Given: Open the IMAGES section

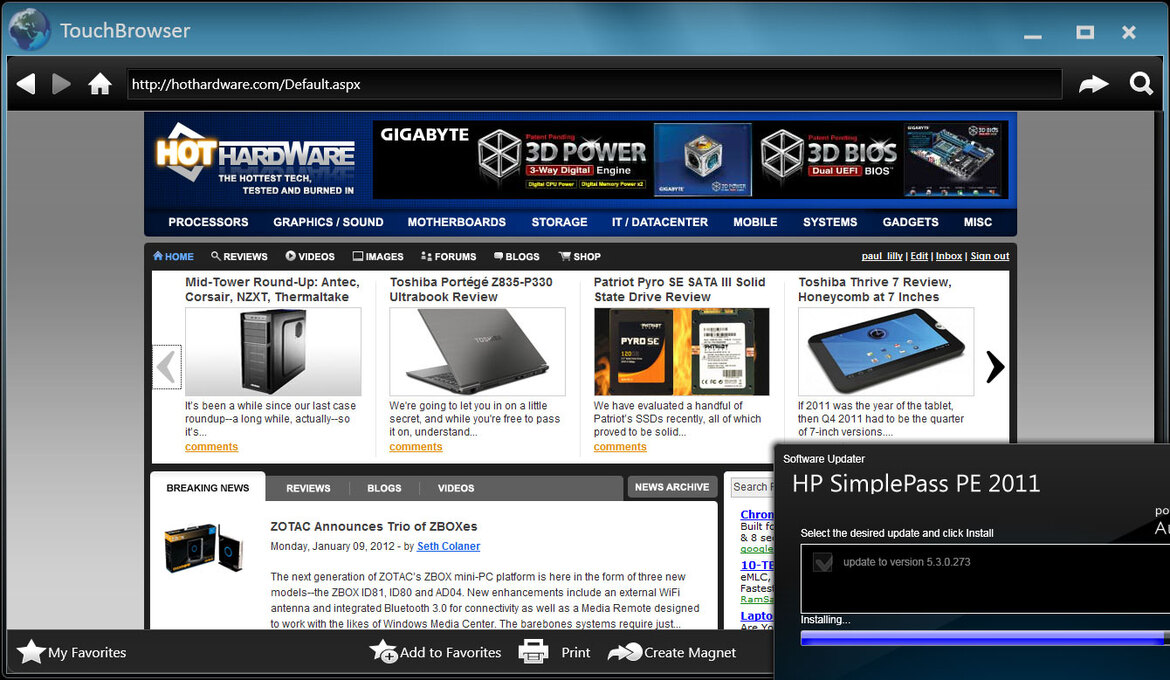Looking at the screenshot, I should coord(378,256).
